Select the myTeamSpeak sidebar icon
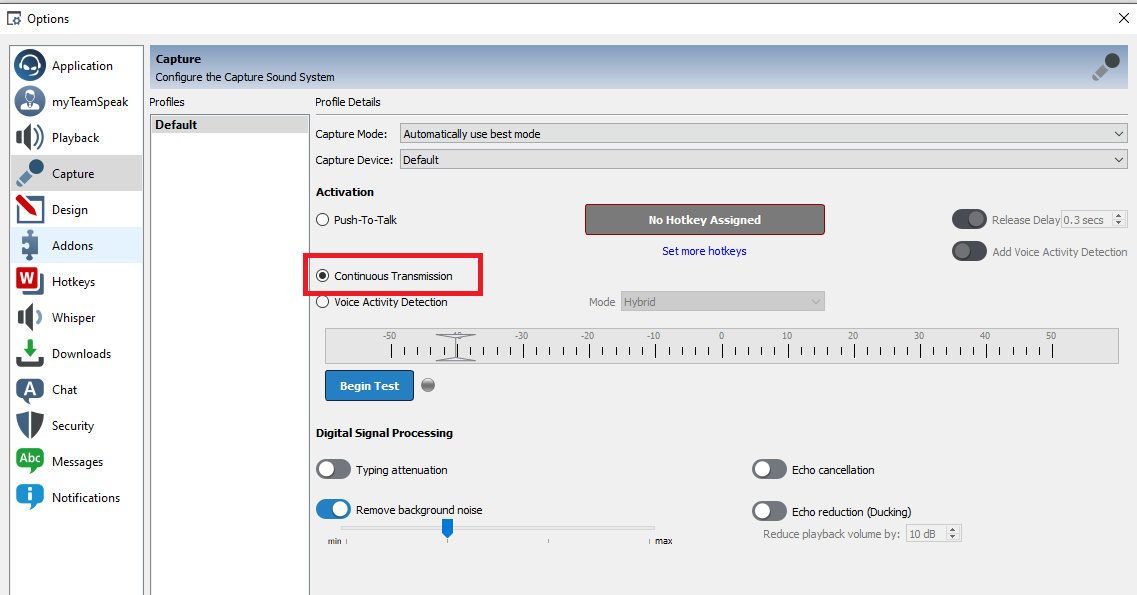 coord(30,102)
